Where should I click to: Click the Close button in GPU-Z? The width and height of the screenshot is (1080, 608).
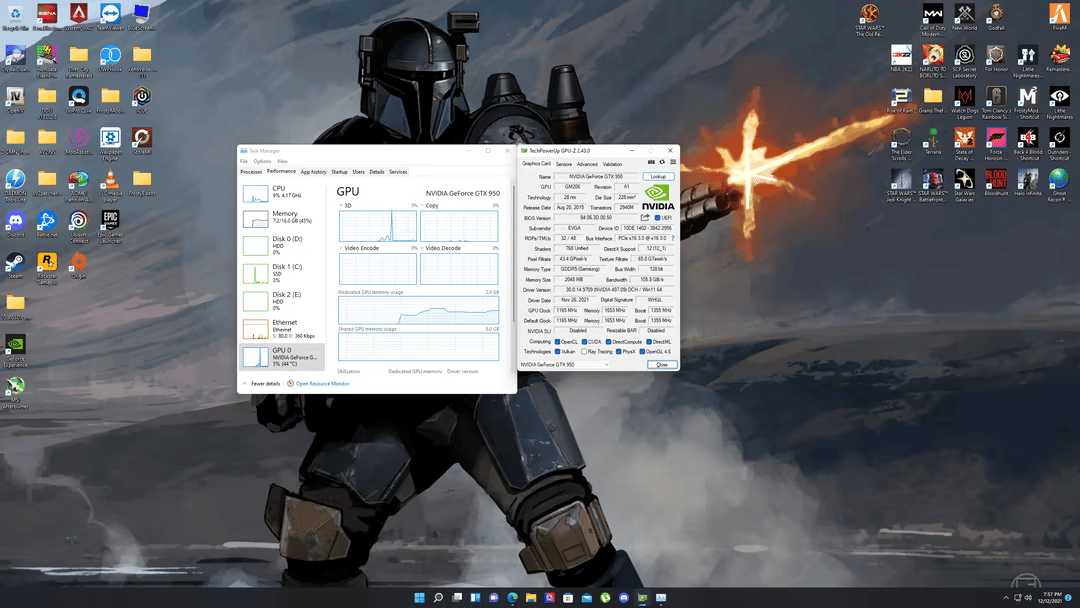pos(662,364)
